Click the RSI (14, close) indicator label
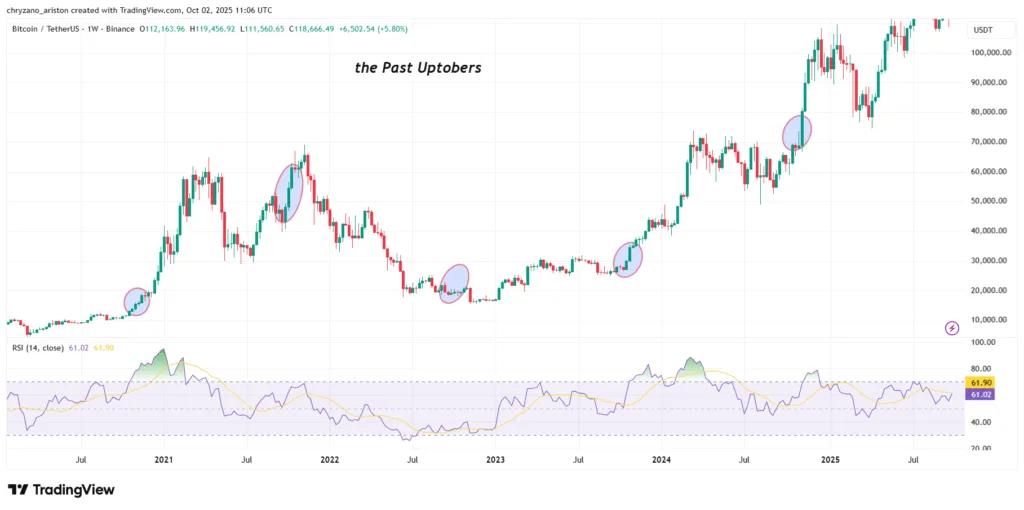This screenshot has width=1024, height=510. click(x=39, y=348)
